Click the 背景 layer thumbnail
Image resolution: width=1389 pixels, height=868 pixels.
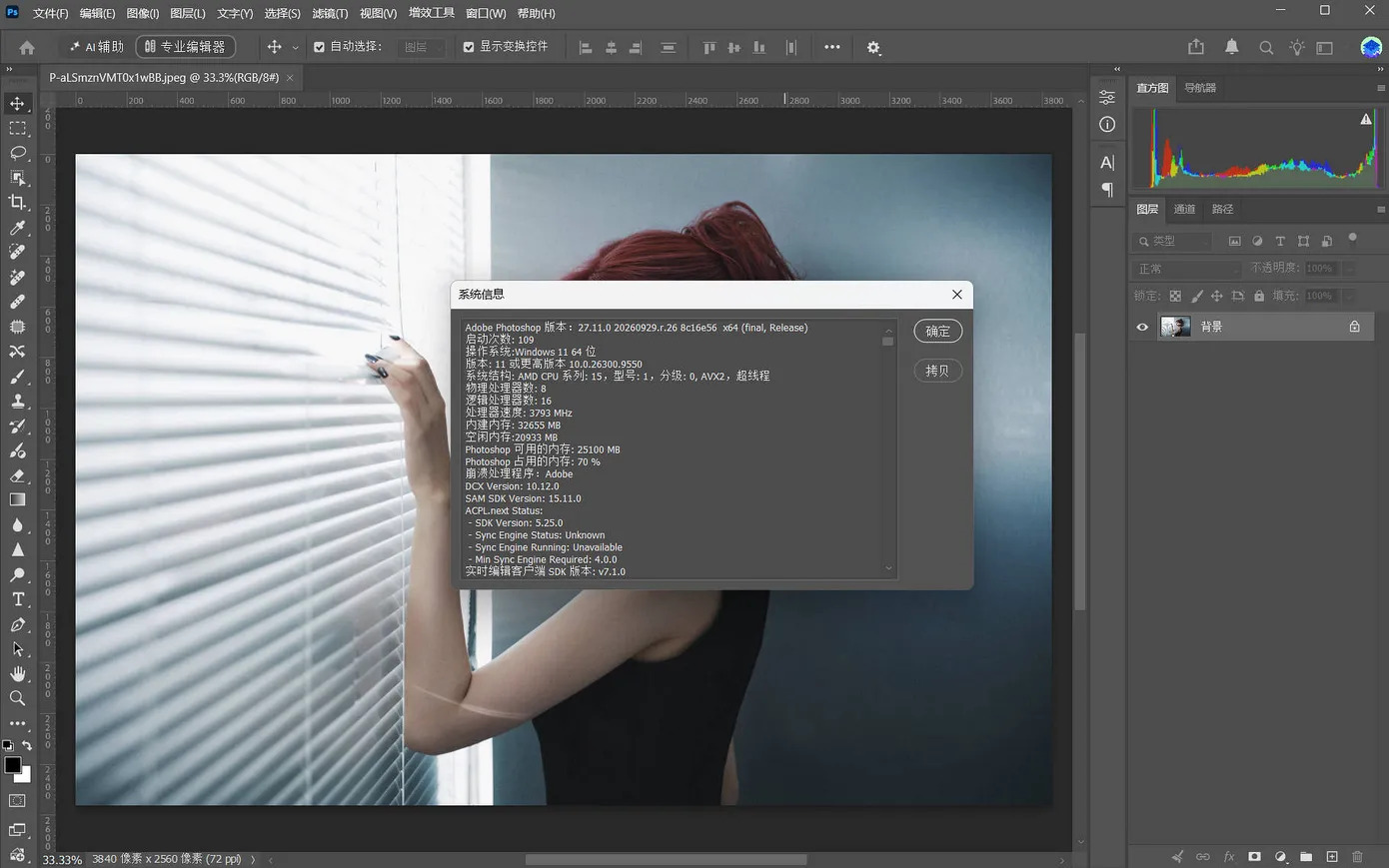pos(1175,327)
